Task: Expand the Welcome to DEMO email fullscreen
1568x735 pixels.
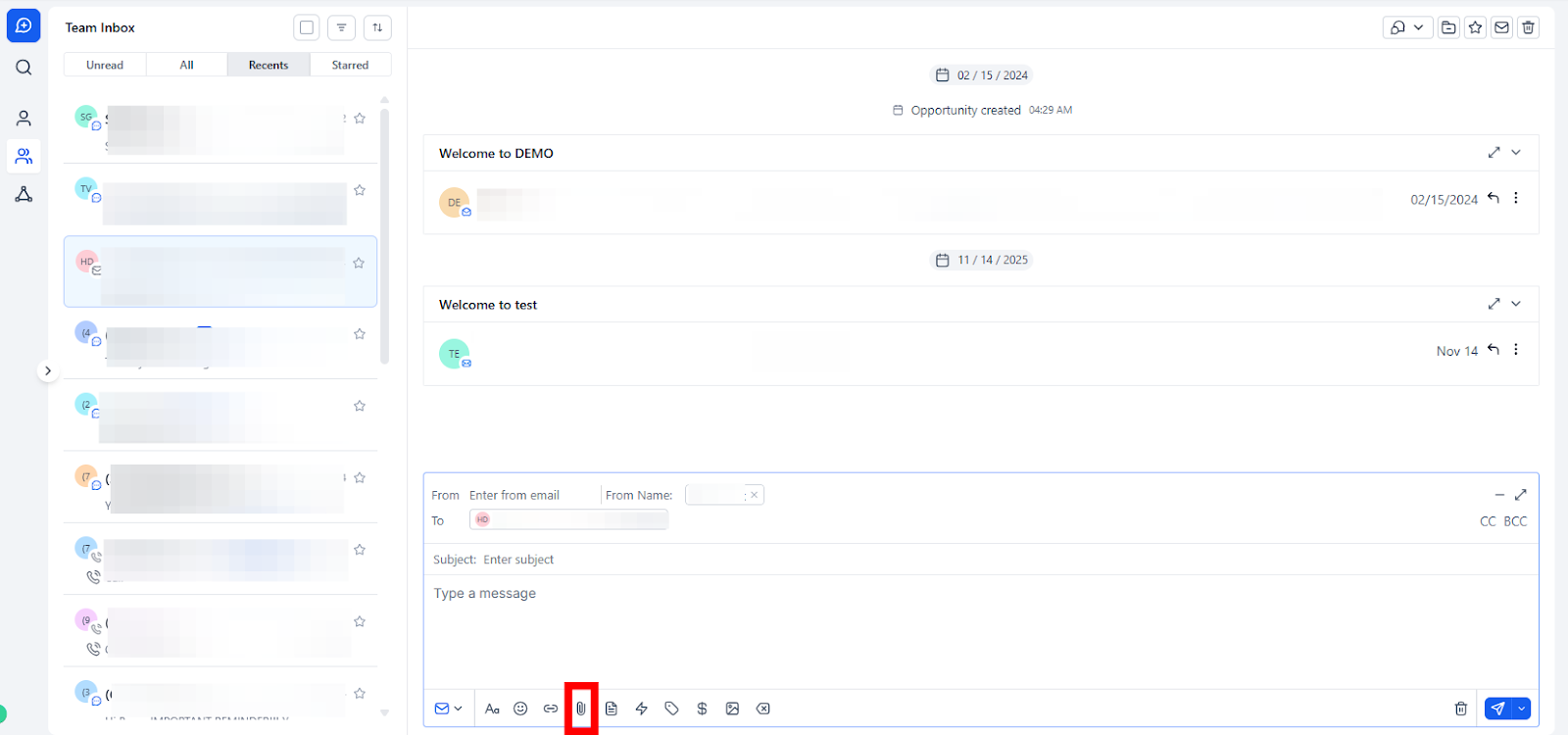Action: tap(1494, 152)
